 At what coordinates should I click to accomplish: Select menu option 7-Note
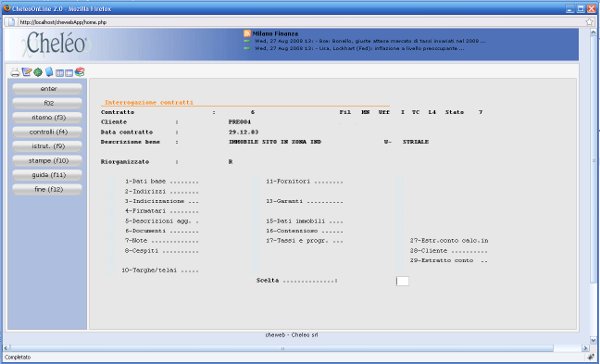pos(162,241)
